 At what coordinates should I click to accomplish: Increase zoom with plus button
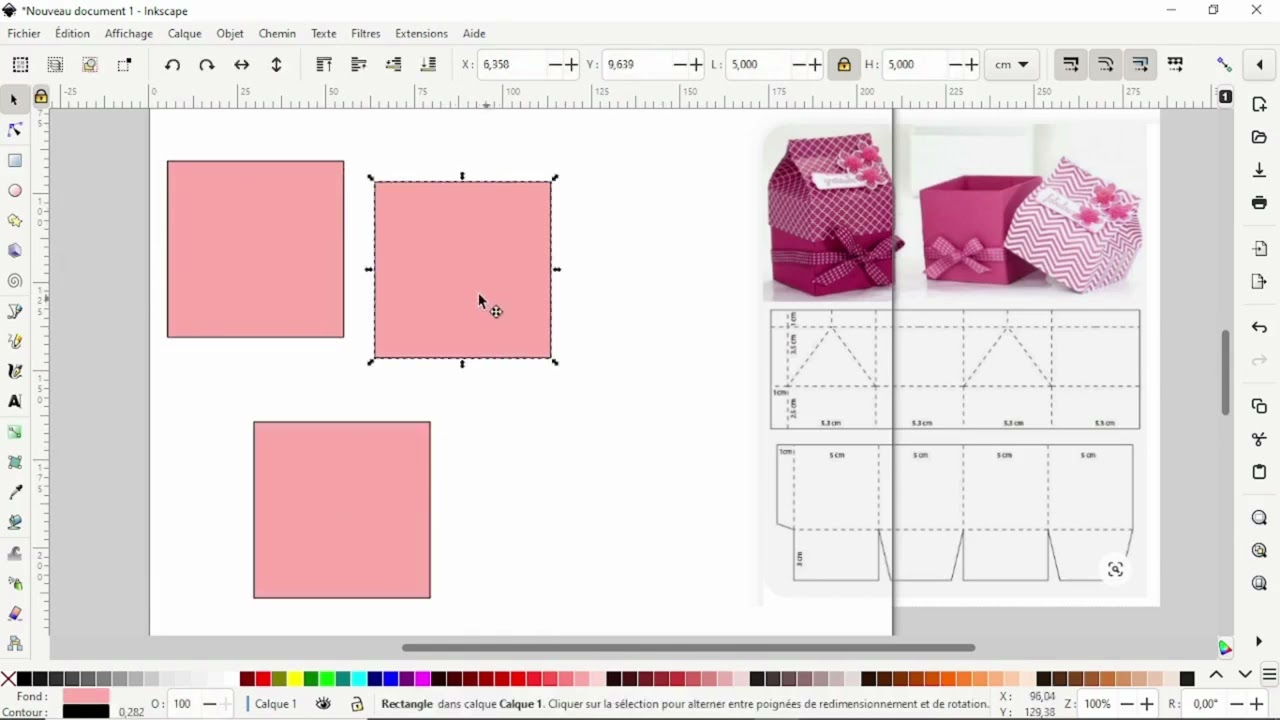pyautogui.click(x=1148, y=704)
